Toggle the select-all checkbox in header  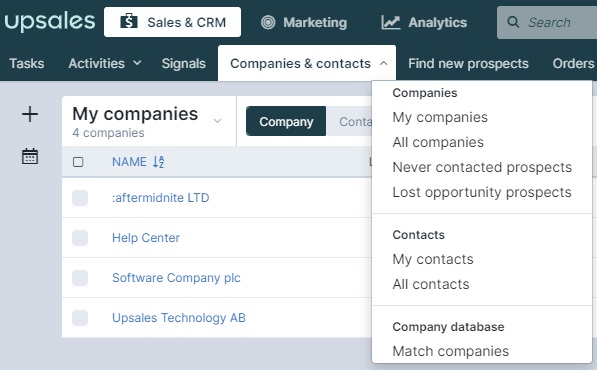(78, 162)
